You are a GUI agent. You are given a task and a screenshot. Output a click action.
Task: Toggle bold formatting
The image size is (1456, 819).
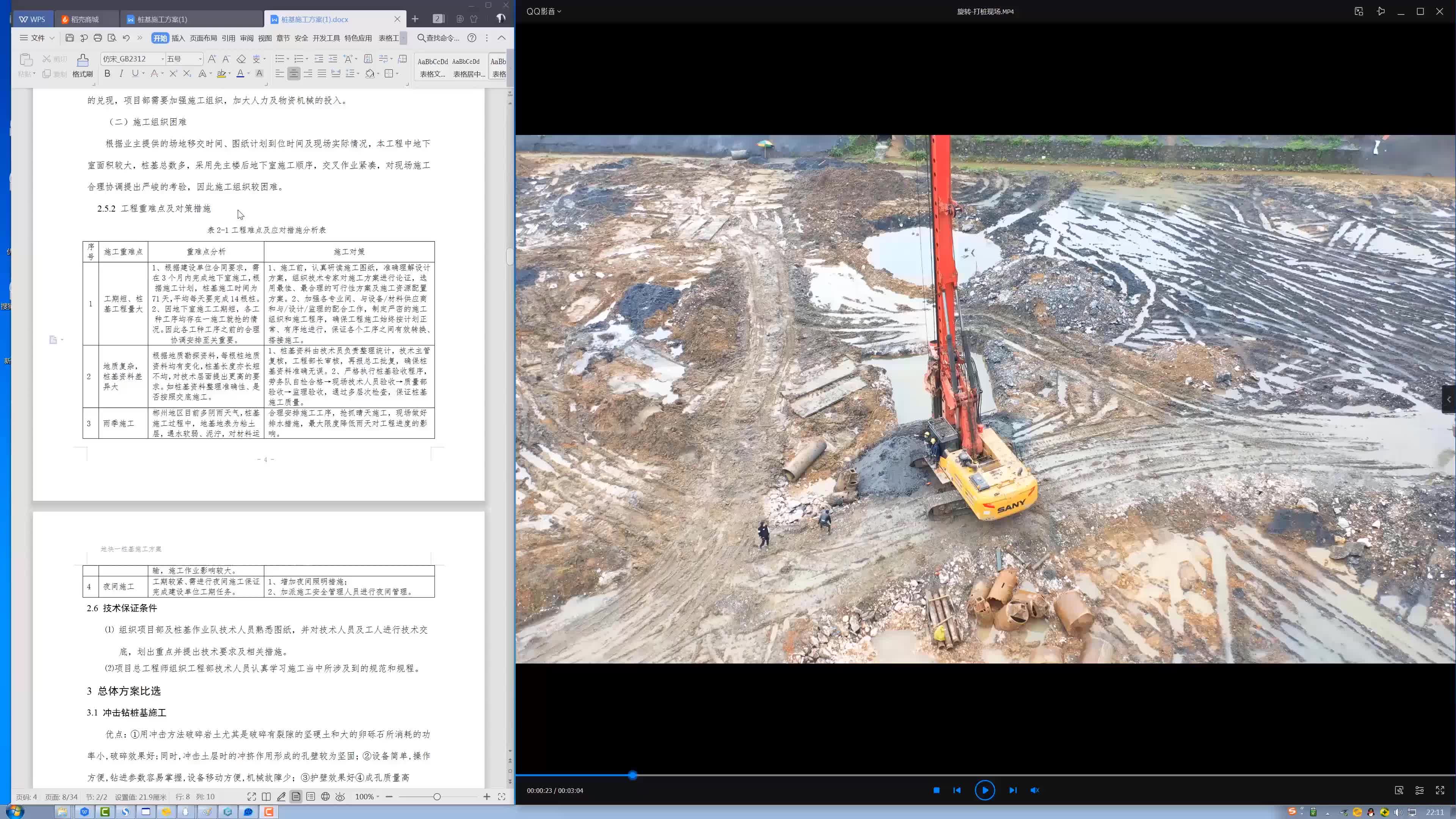pos(107,74)
